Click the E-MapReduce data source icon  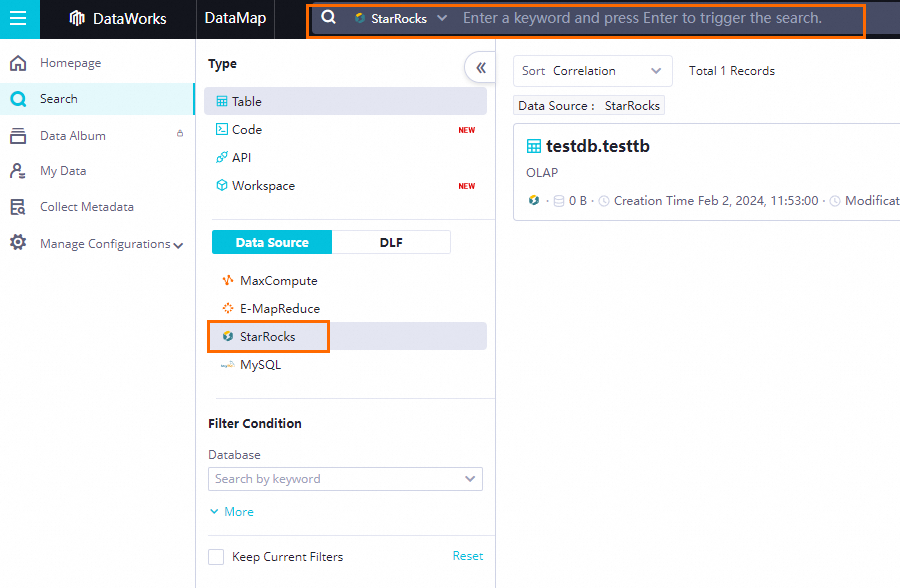click(228, 308)
